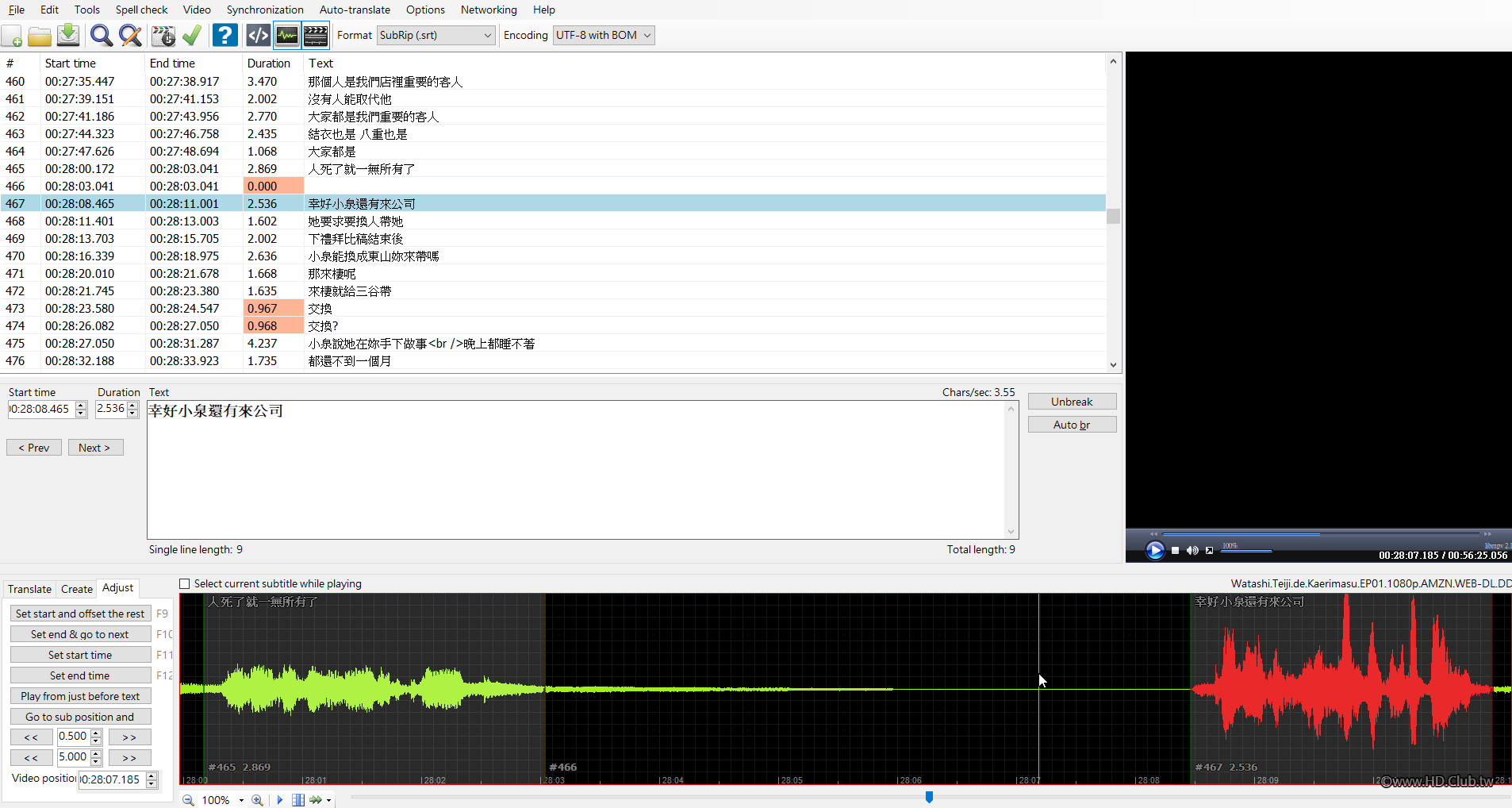This screenshot has width=1512, height=808.
Task: Toggle the waveform display icon
Action: point(287,36)
